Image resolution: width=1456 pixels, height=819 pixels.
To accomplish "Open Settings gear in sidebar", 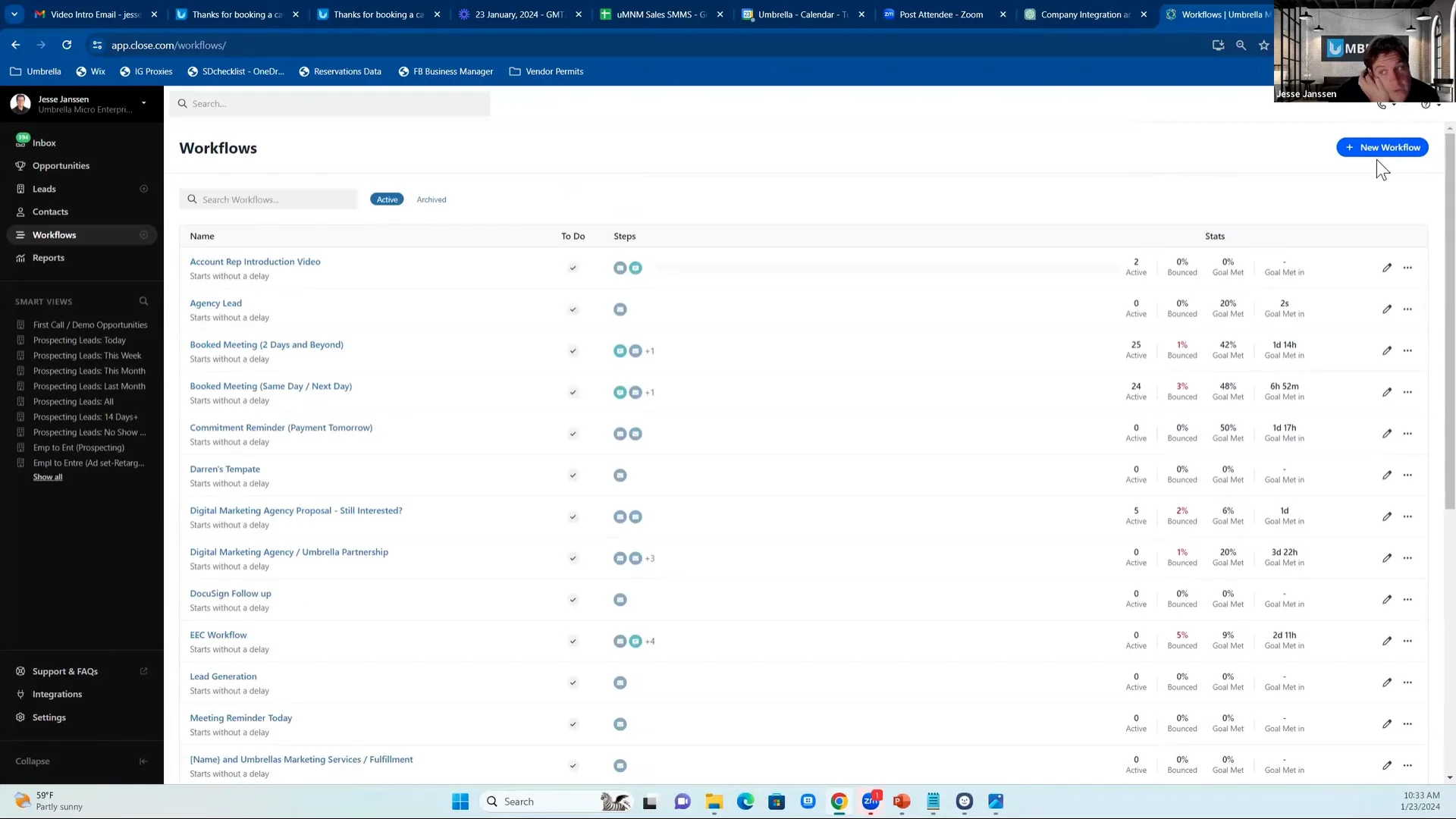I will point(20,717).
